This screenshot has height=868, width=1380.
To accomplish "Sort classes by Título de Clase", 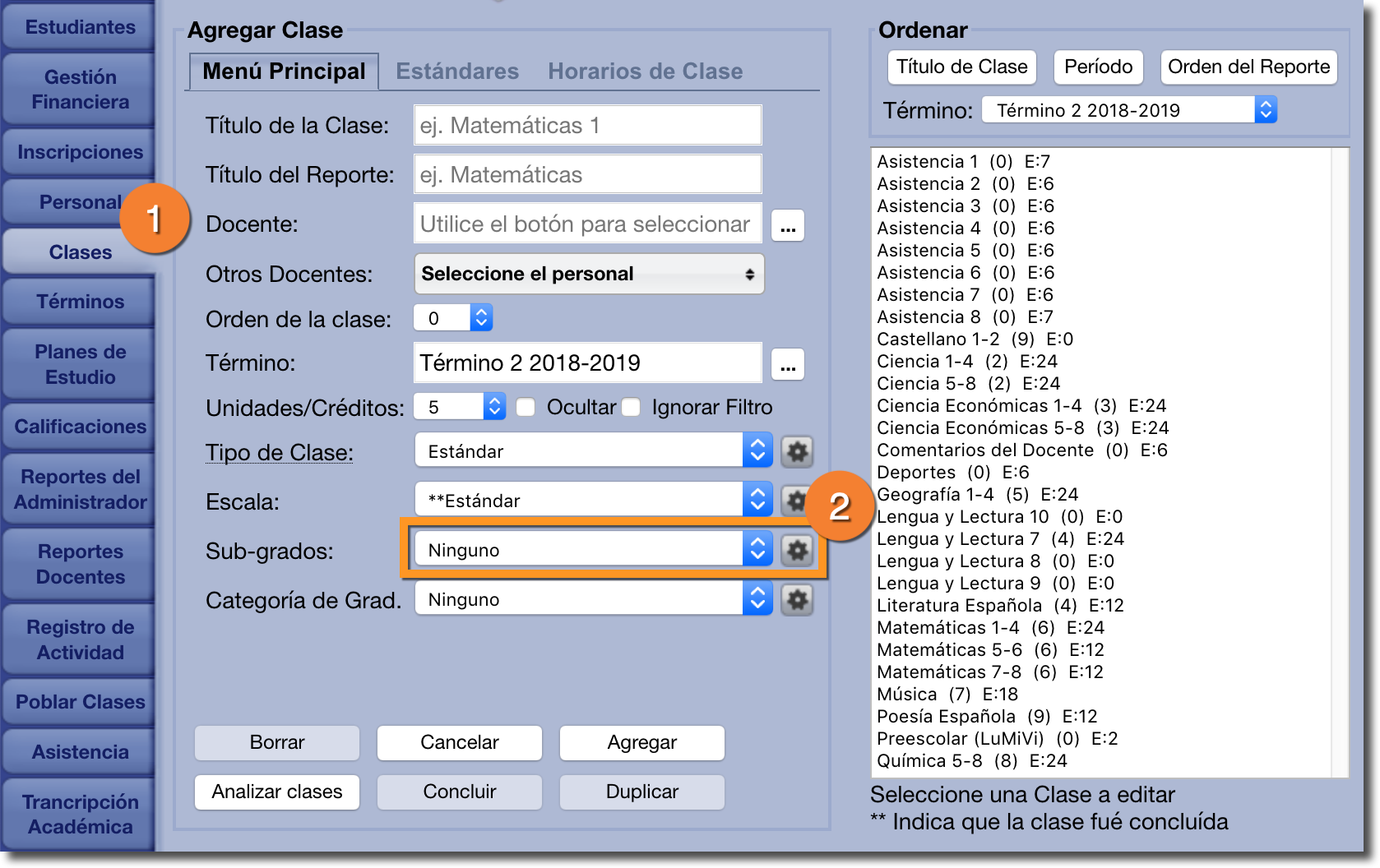I will pos(961,67).
